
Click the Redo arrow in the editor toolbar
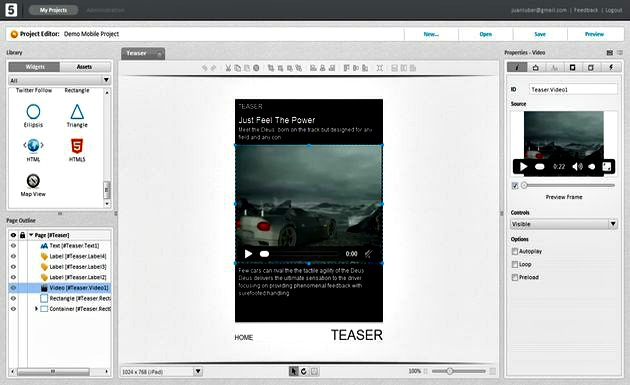(213, 68)
